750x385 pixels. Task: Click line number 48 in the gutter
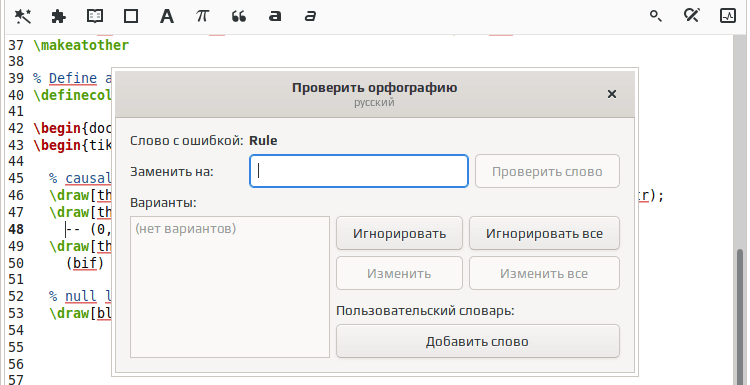click(x=16, y=230)
